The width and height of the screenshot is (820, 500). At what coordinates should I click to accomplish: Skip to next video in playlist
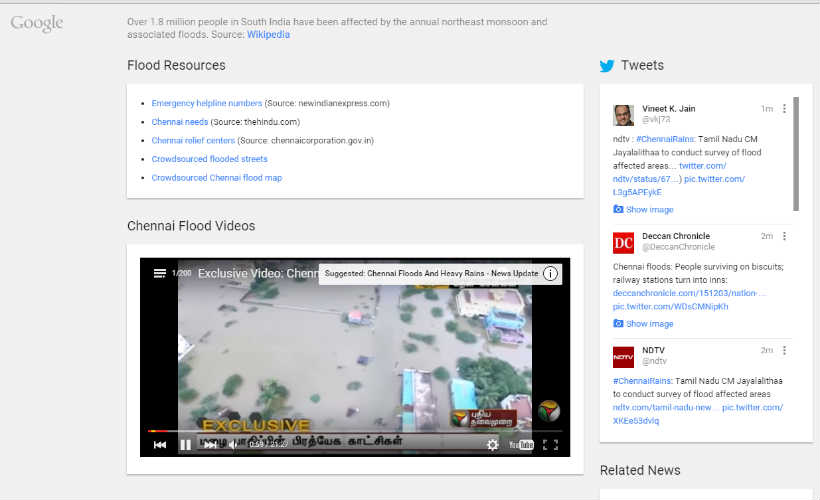tap(210, 445)
